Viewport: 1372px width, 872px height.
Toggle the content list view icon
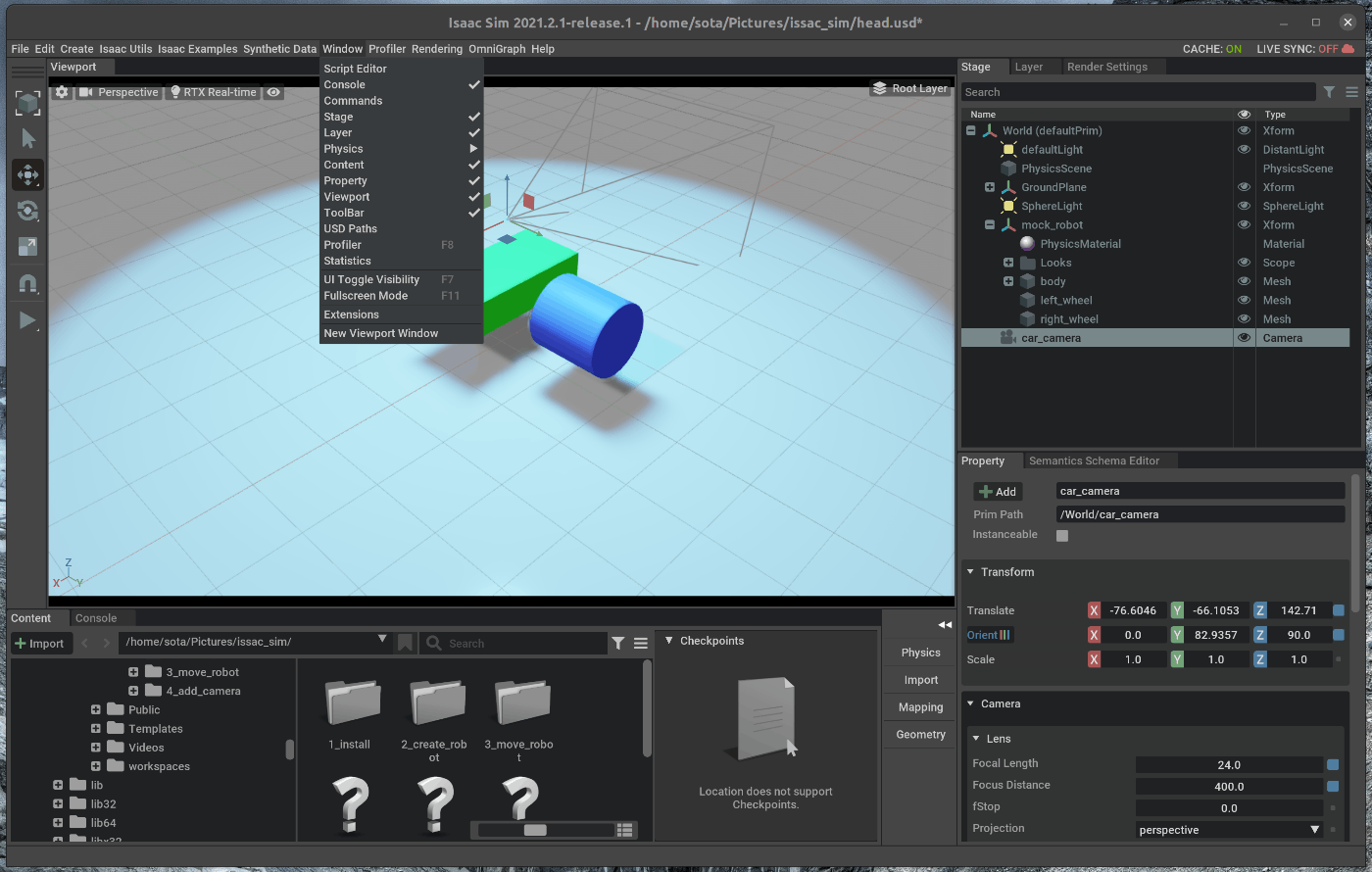click(624, 830)
